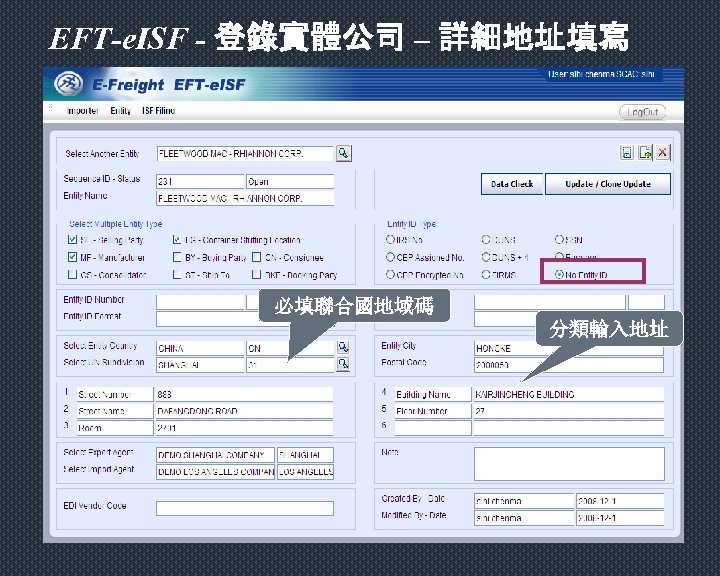Click the Entity Name field
Image resolution: width=720 pixels, height=576 pixels.
[x=245, y=198]
